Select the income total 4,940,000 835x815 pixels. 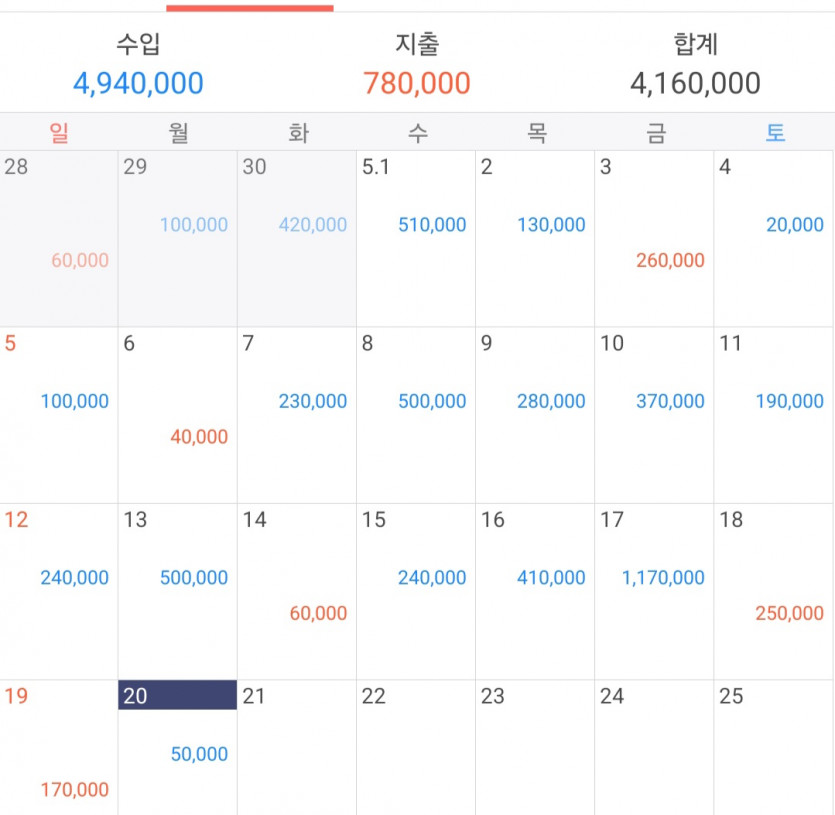point(138,84)
